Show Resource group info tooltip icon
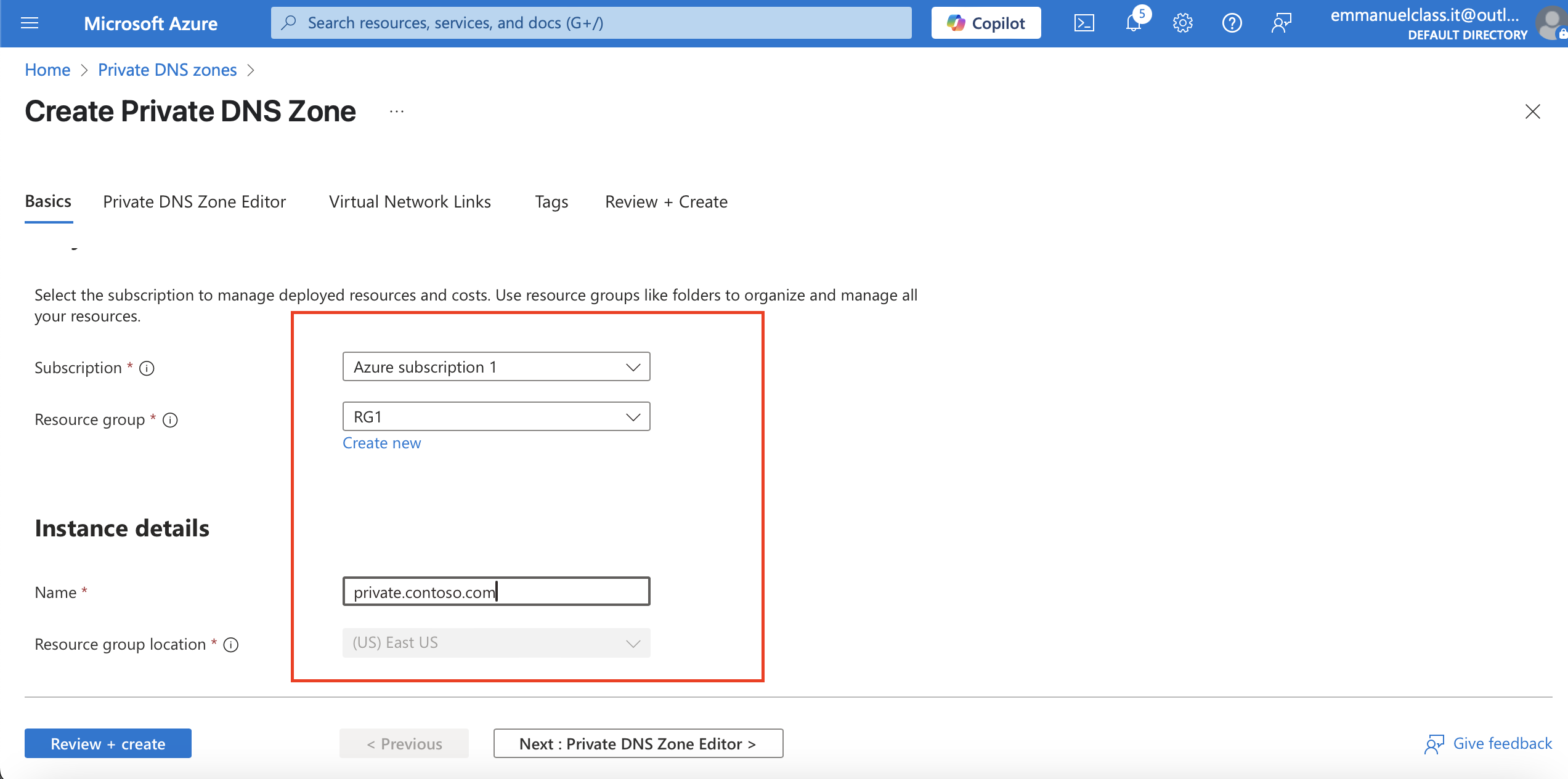1568x779 pixels. point(170,420)
